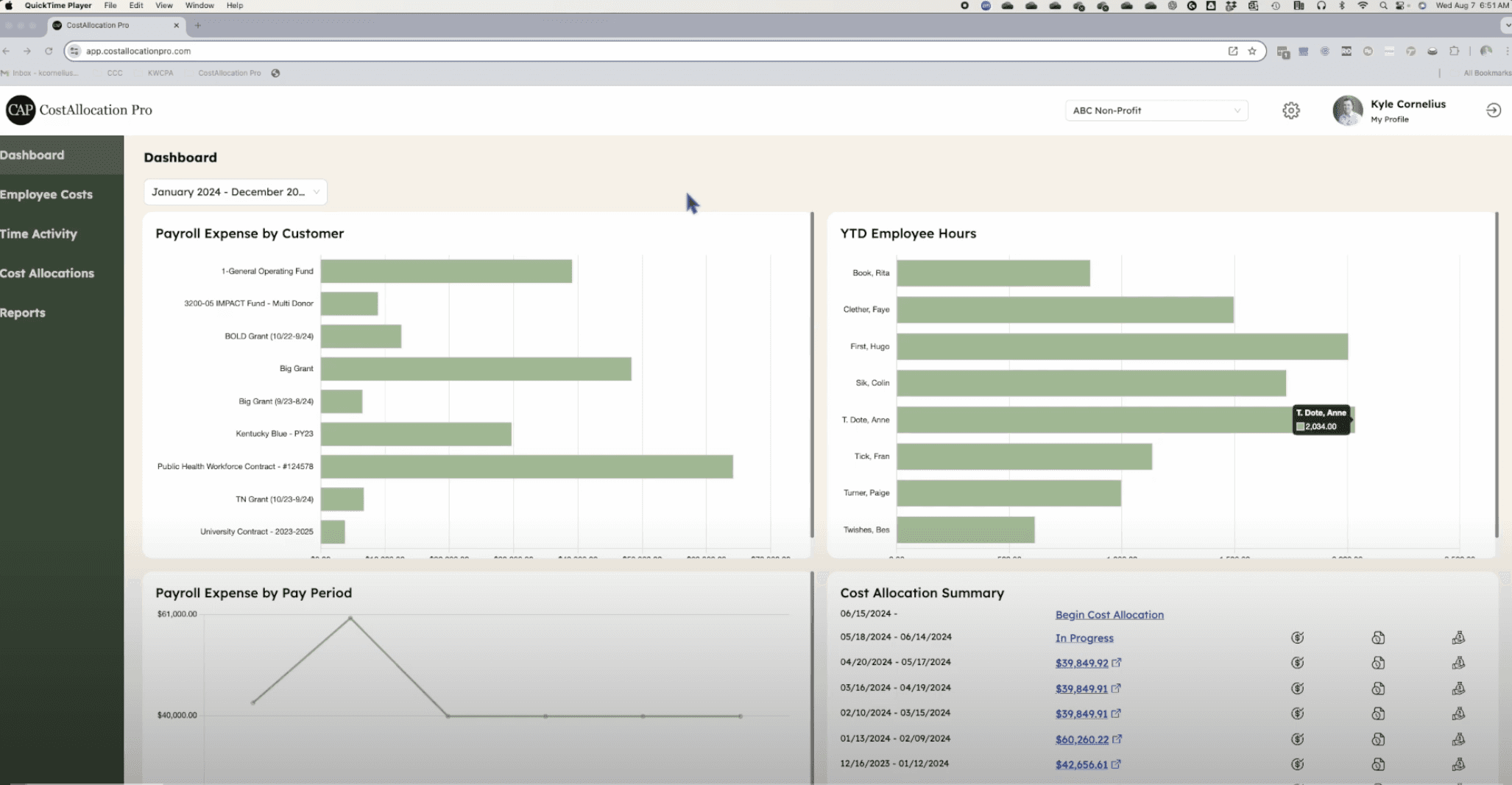
Task: Click the Big Grant bar in payroll chart
Action: (x=476, y=369)
